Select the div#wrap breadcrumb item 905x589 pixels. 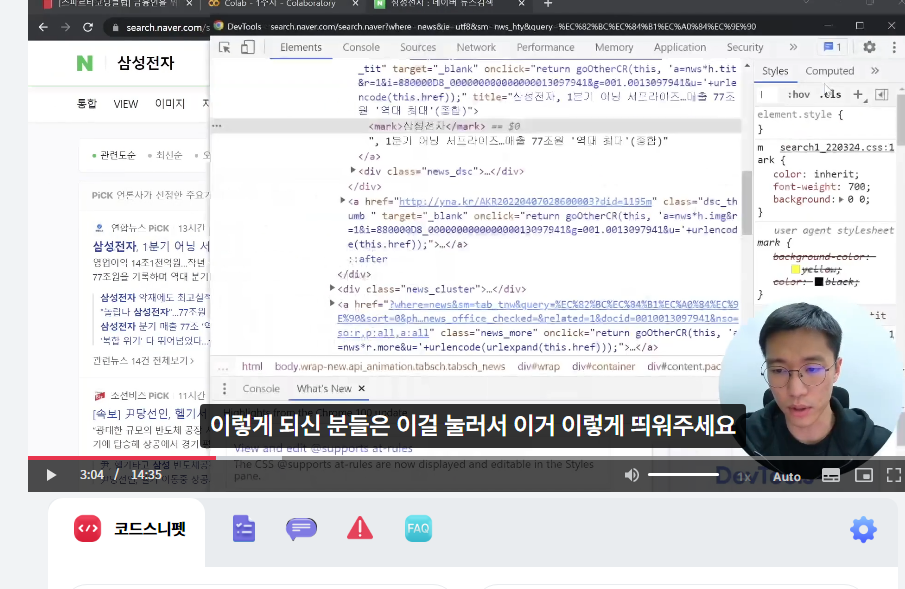pyautogui.click(x=538, y=367)
